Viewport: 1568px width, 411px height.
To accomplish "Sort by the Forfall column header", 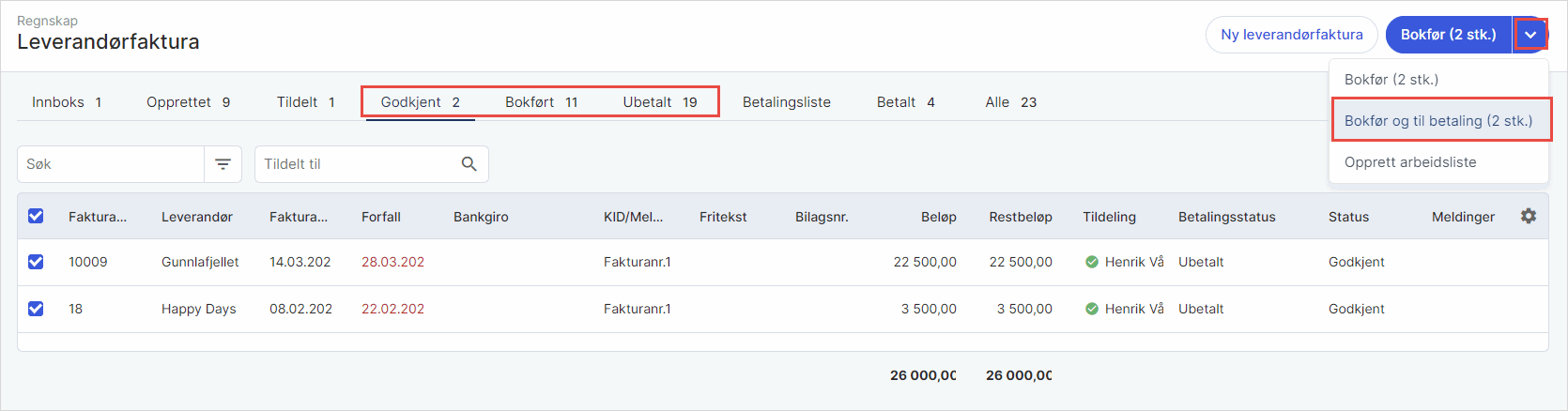I will coord(381,217).
